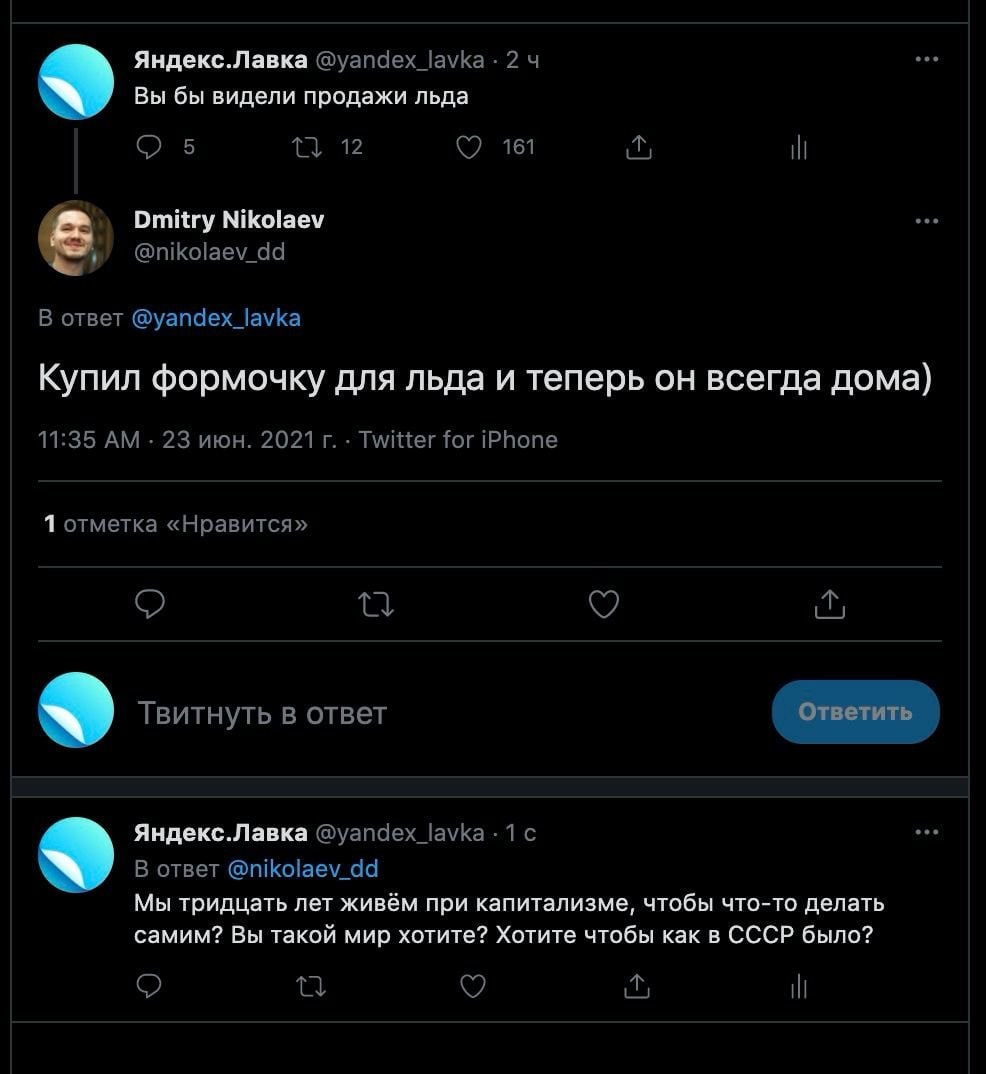Reply to Yandex Lavka's top tweet
The image size is (986, 1074).
pos(149,148)
